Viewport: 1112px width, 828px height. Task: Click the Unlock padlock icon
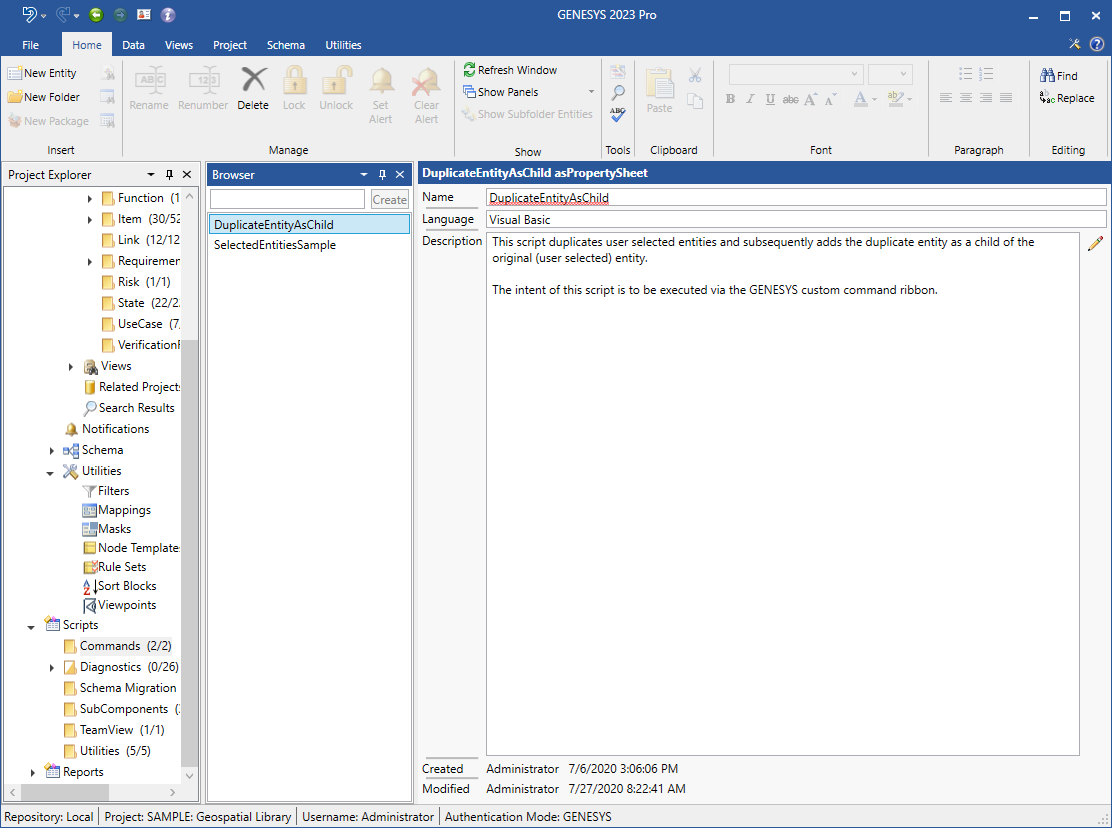pos(336,80)
